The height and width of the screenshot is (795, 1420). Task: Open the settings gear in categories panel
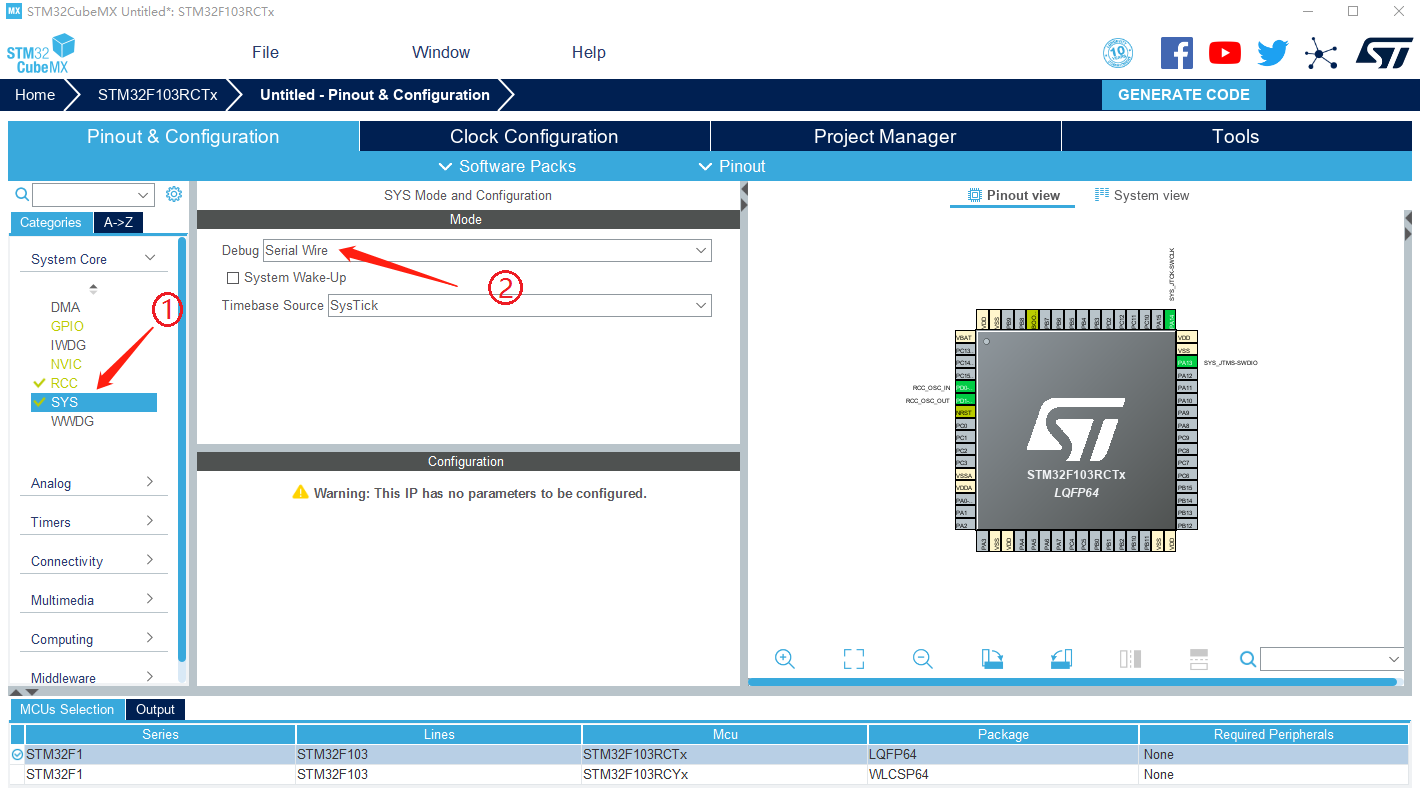[174, 194]
